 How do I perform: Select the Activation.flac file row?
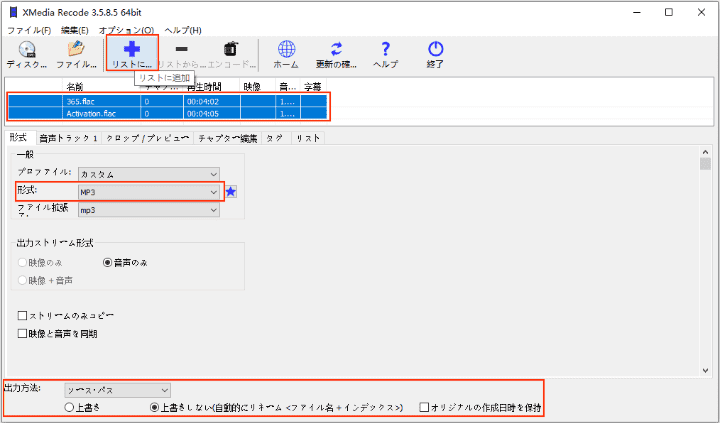(x=168, y=113)
